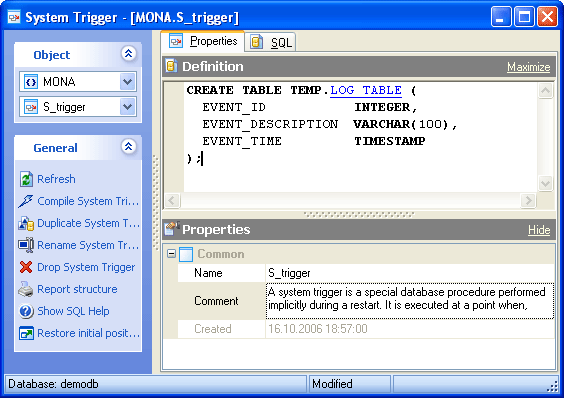
Task: Click the Rename System Trigger icon
Action: pyautogui.click(x=26, y=245)
